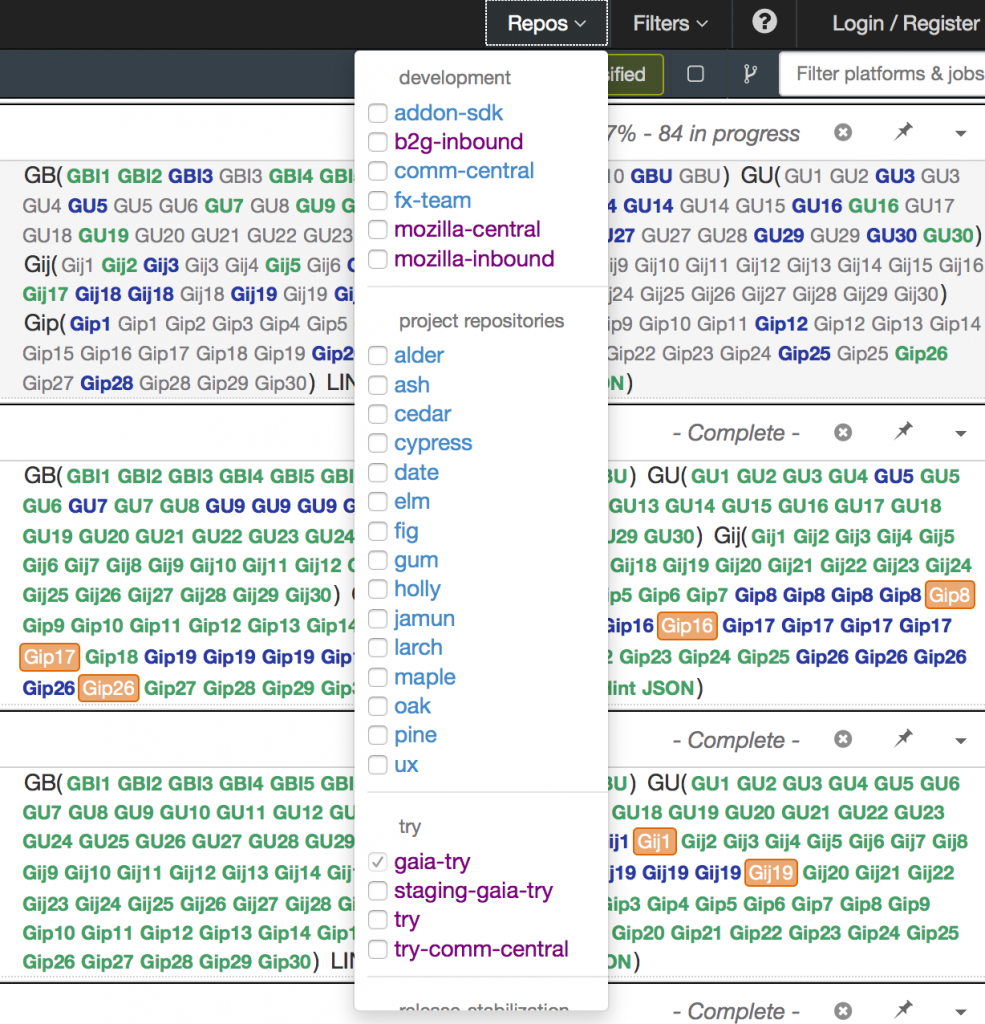This screenshot has width=985, height=1024.
Task: Check the mozilla-central repo checkbox
Action: (378, 229)
